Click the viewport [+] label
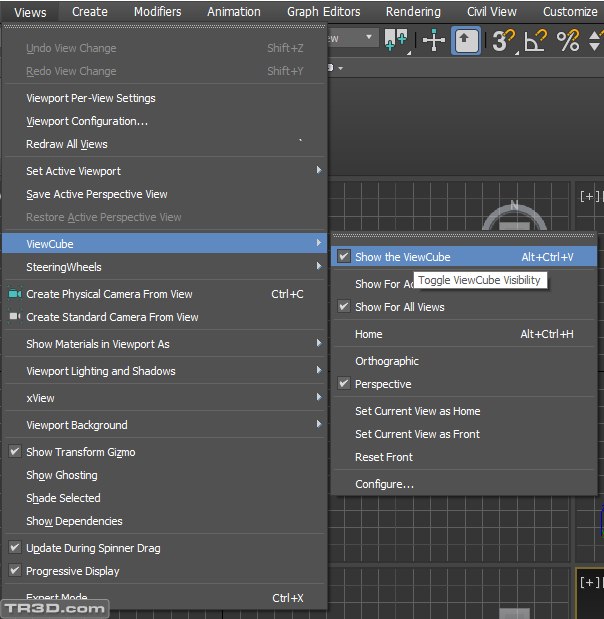Image resolution: width=604 pixels, height=619 pixels. (589, 196)
